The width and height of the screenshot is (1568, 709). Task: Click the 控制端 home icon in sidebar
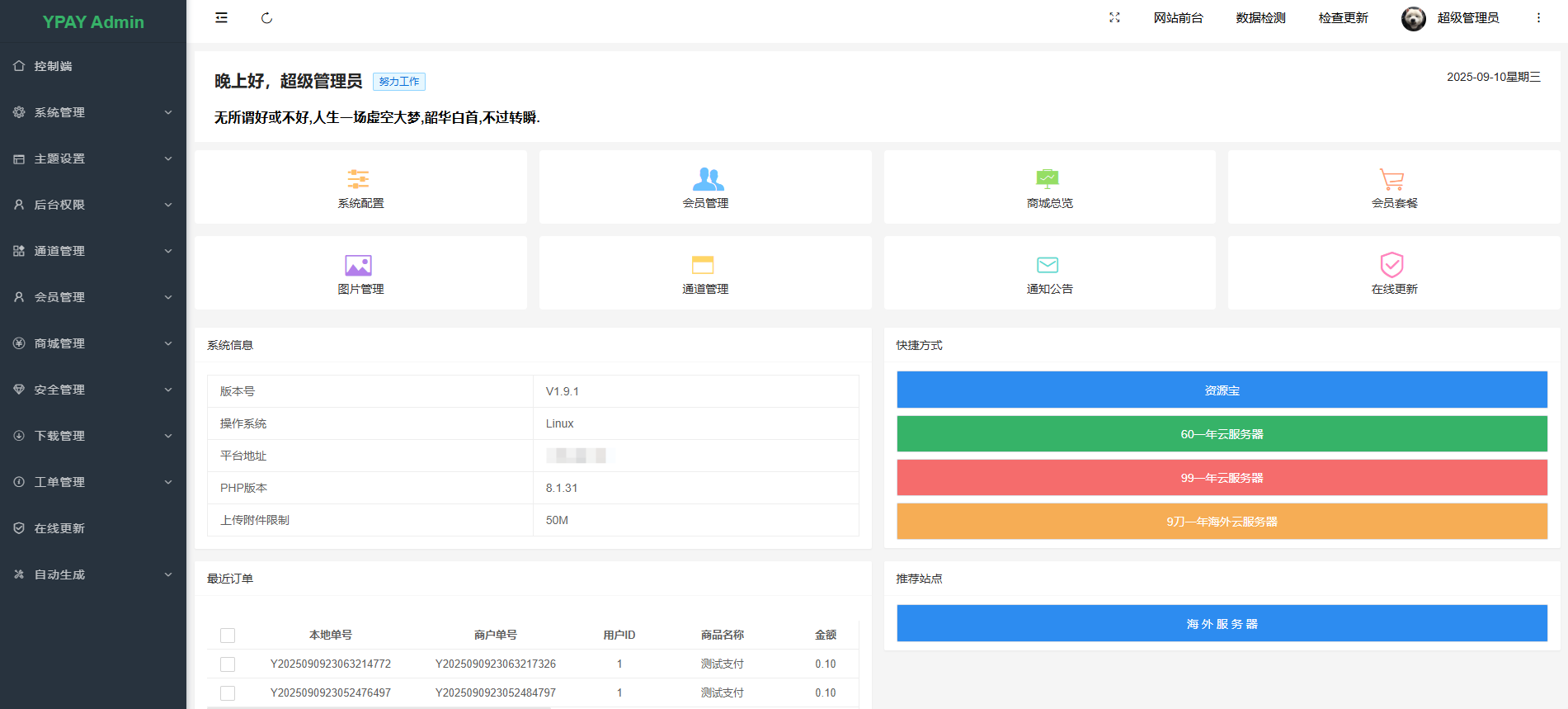point(19,66)
